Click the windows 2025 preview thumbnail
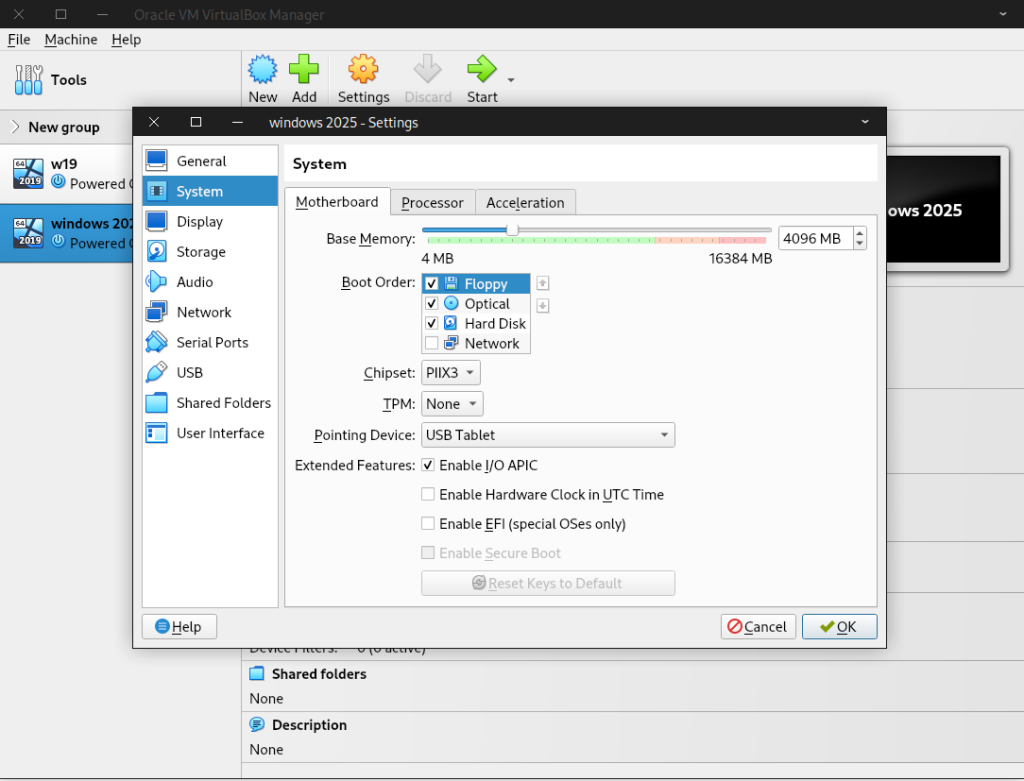The image size is (1024, 781). 942,209
